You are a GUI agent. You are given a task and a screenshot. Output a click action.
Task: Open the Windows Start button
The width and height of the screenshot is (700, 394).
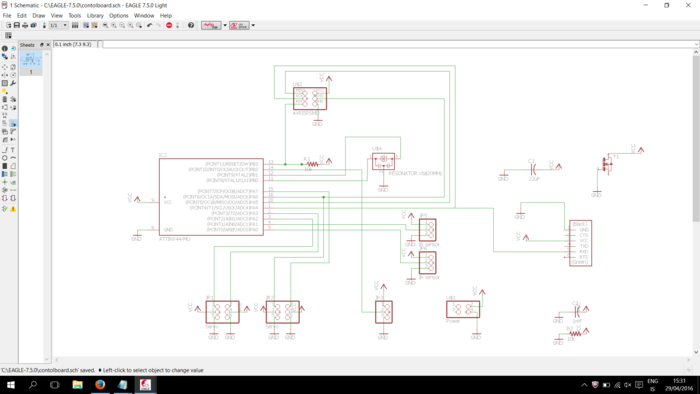11,385
